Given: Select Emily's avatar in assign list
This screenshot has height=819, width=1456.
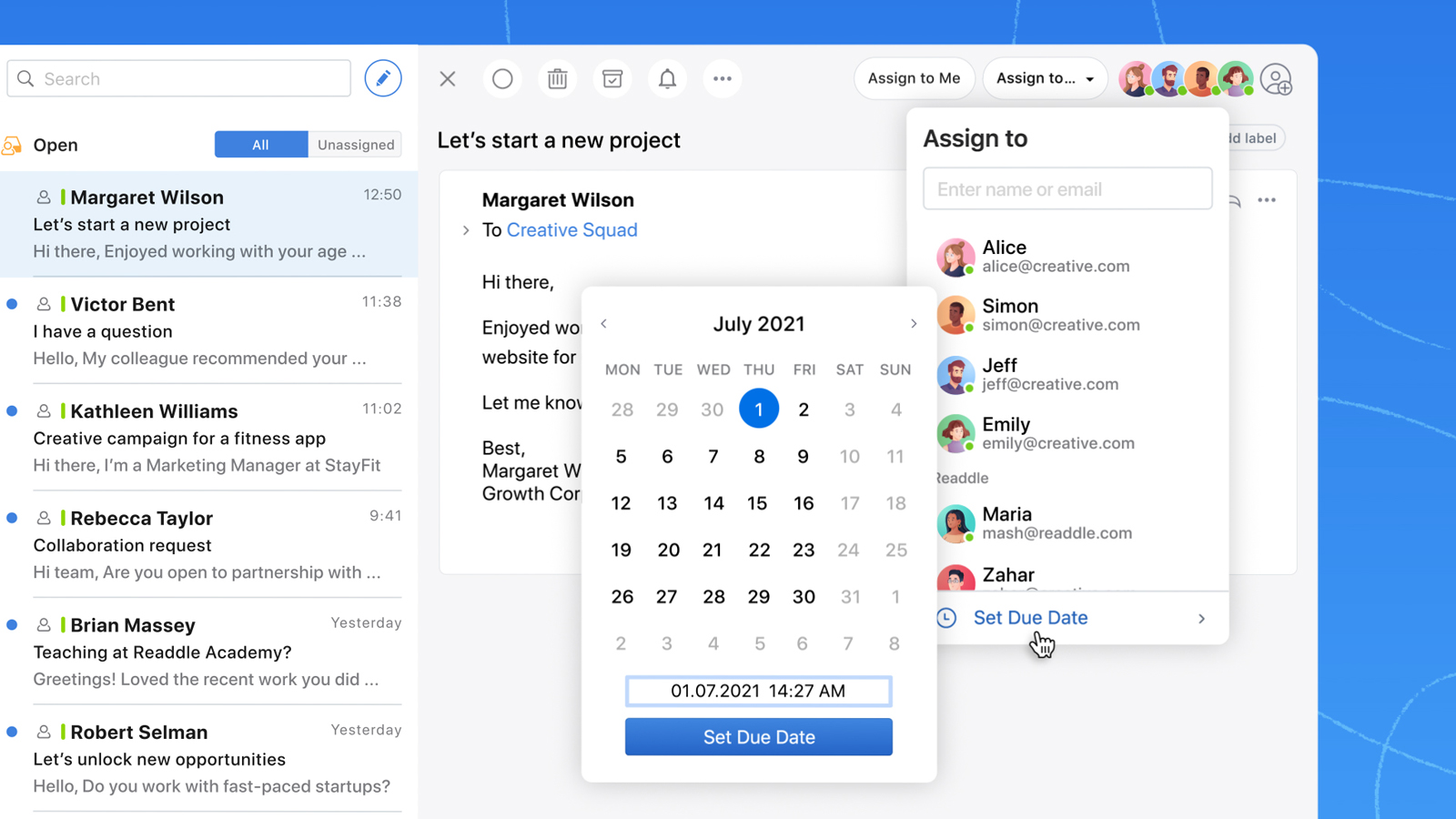Looking at the screenshot, I should [955, 433].
